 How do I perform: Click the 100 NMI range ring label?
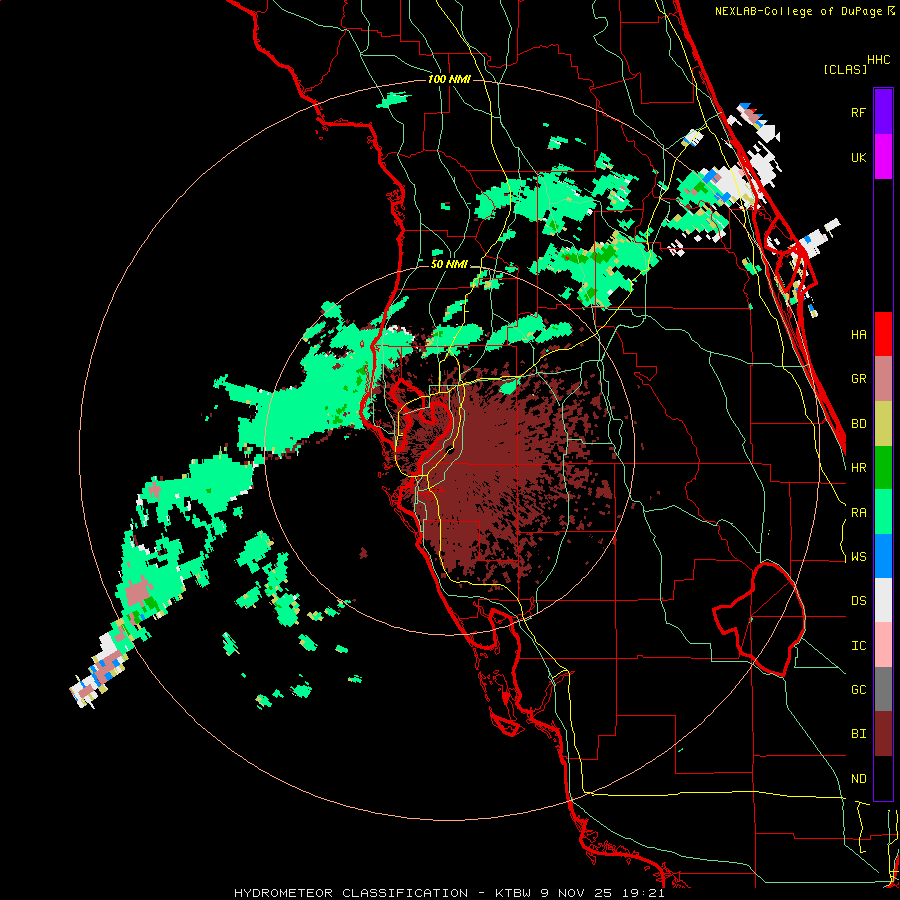tap(449, 79)
